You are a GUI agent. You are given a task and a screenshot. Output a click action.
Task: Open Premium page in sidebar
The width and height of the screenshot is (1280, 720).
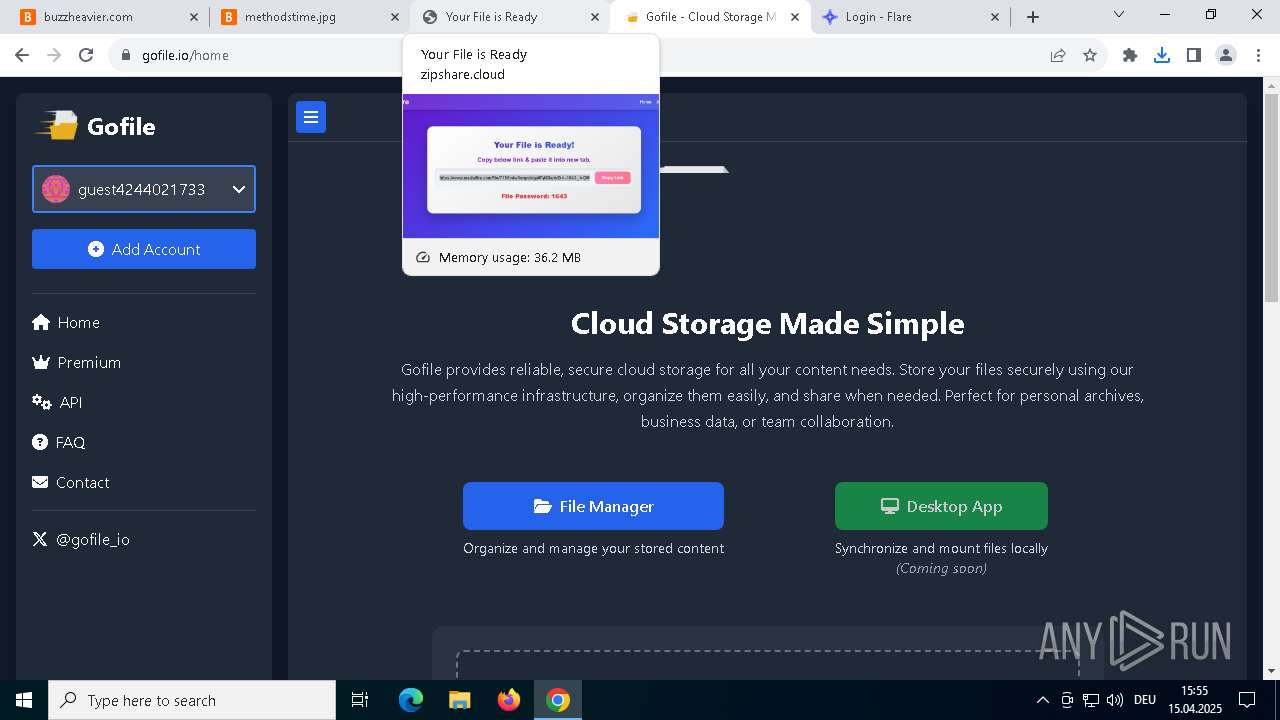tap(77, 362)
